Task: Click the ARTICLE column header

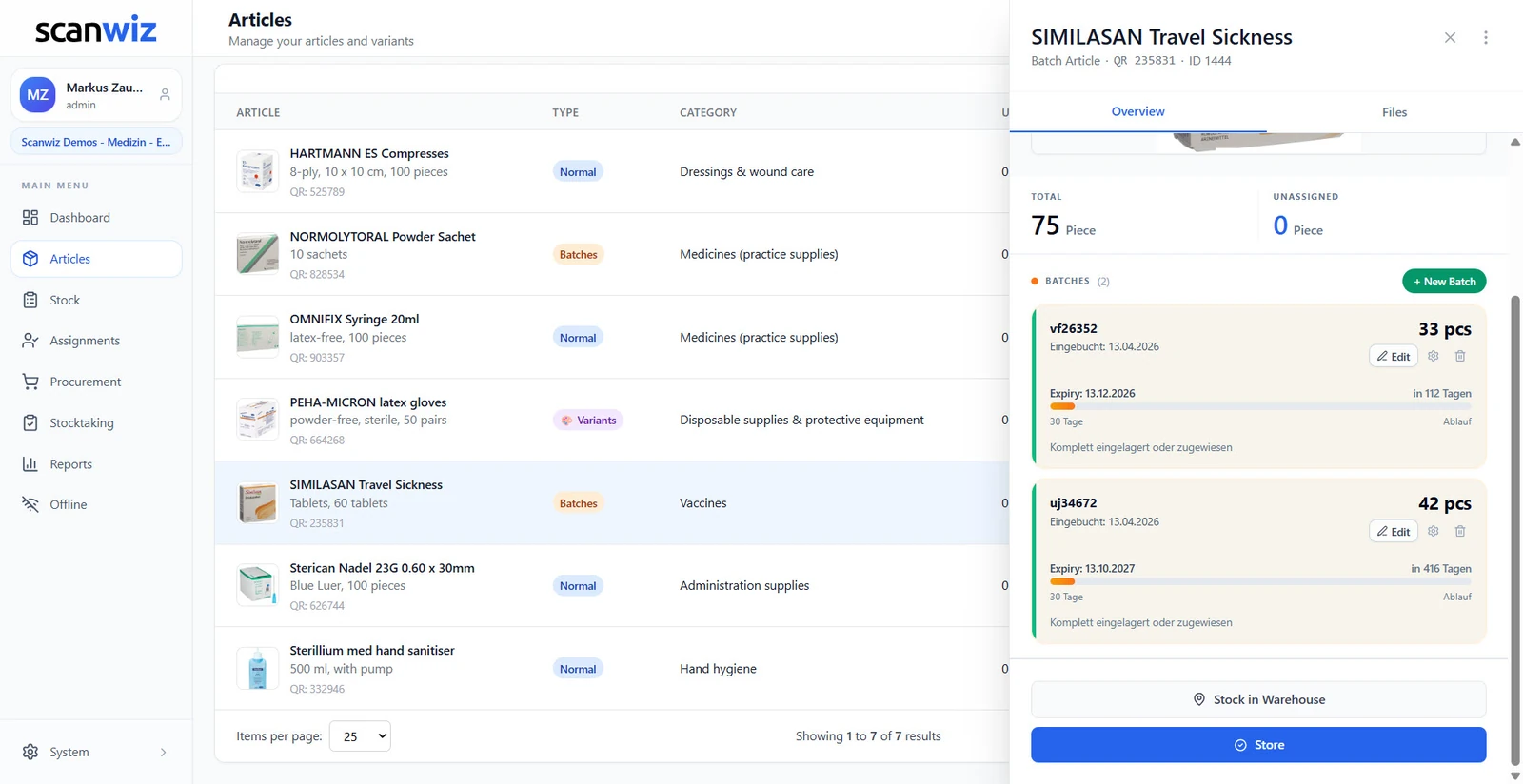Action: tap(258, 112)
